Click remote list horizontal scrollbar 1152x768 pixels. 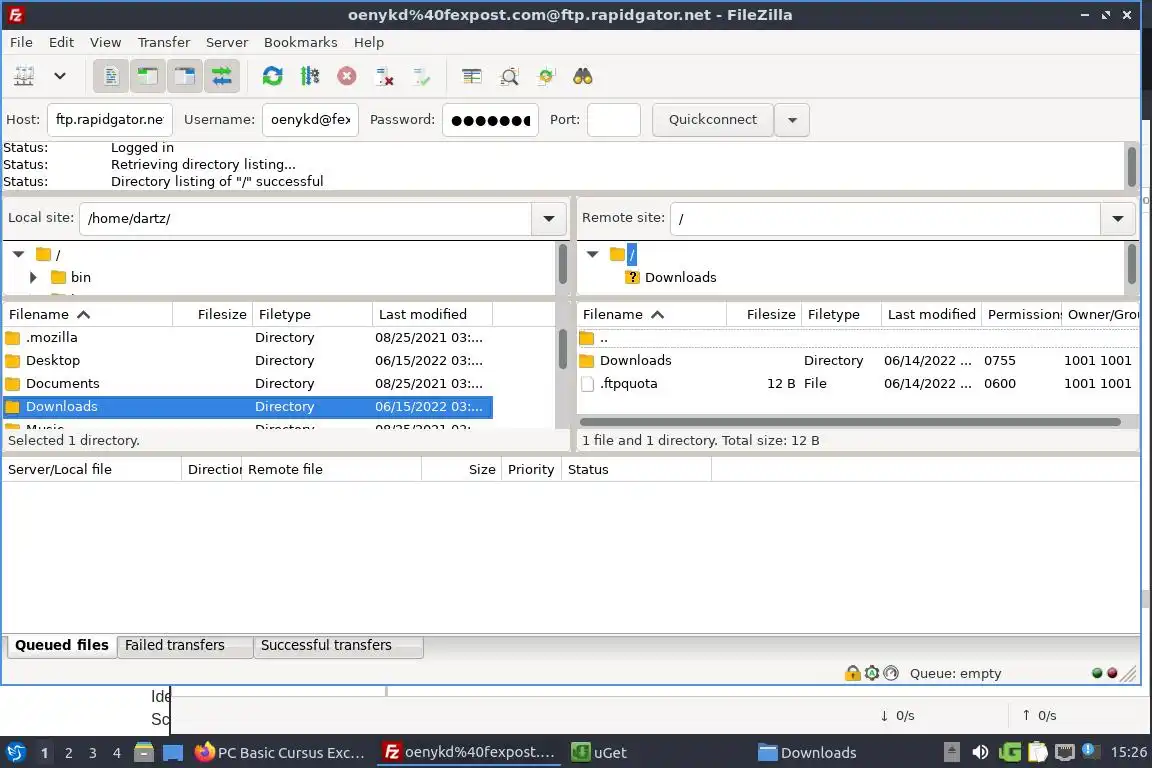[850, 422]
